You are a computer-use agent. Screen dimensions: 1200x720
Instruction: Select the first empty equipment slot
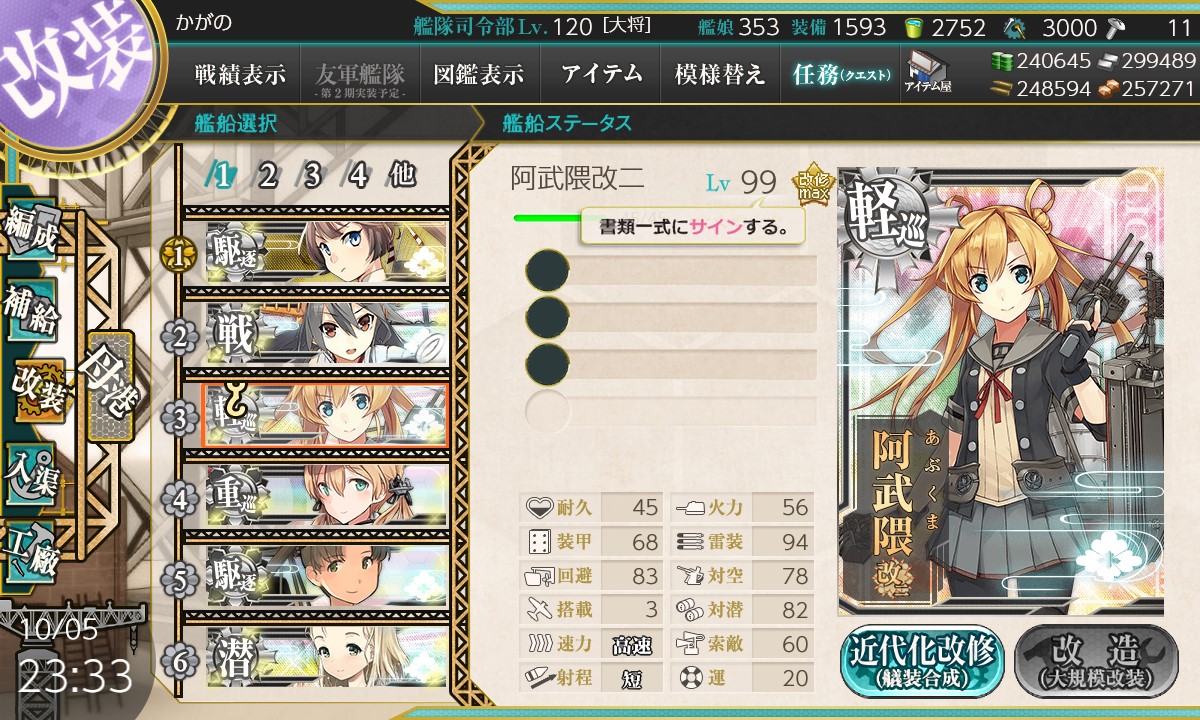pos(671,271)
